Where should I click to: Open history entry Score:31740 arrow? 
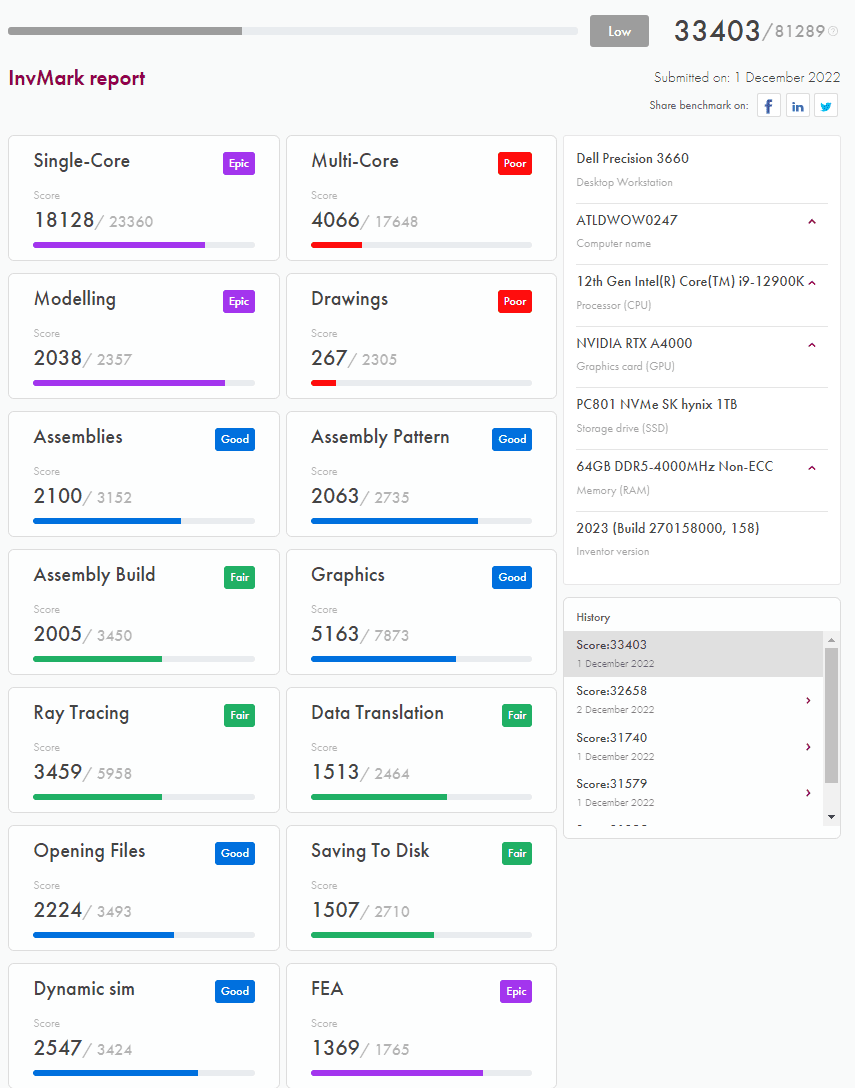pyautogui.click(x=809, y=747)
